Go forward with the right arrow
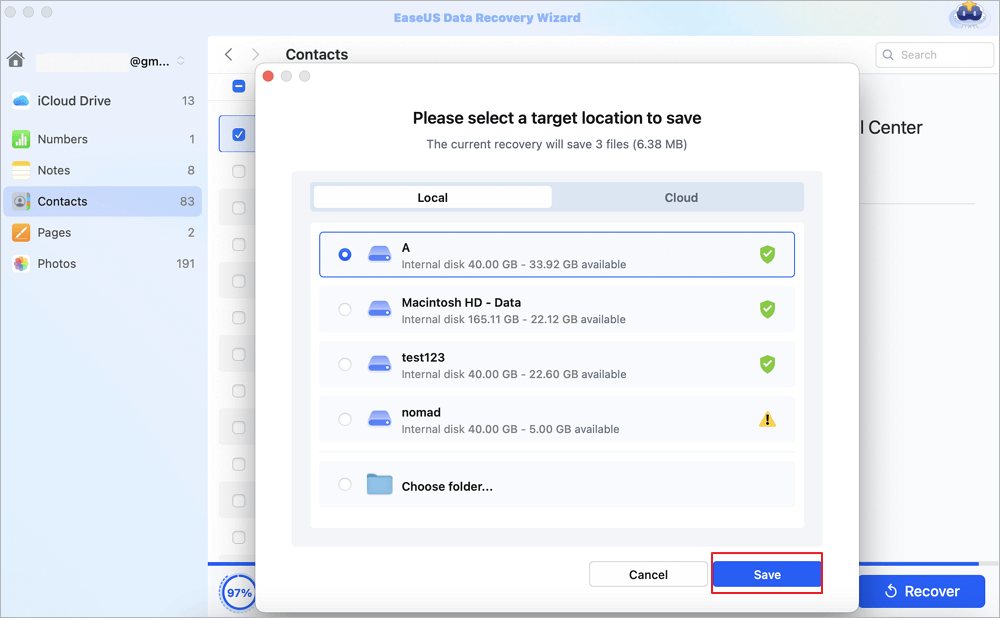Image resolution: width=1000 pixels, height=618 pixels. click(255, 54)
